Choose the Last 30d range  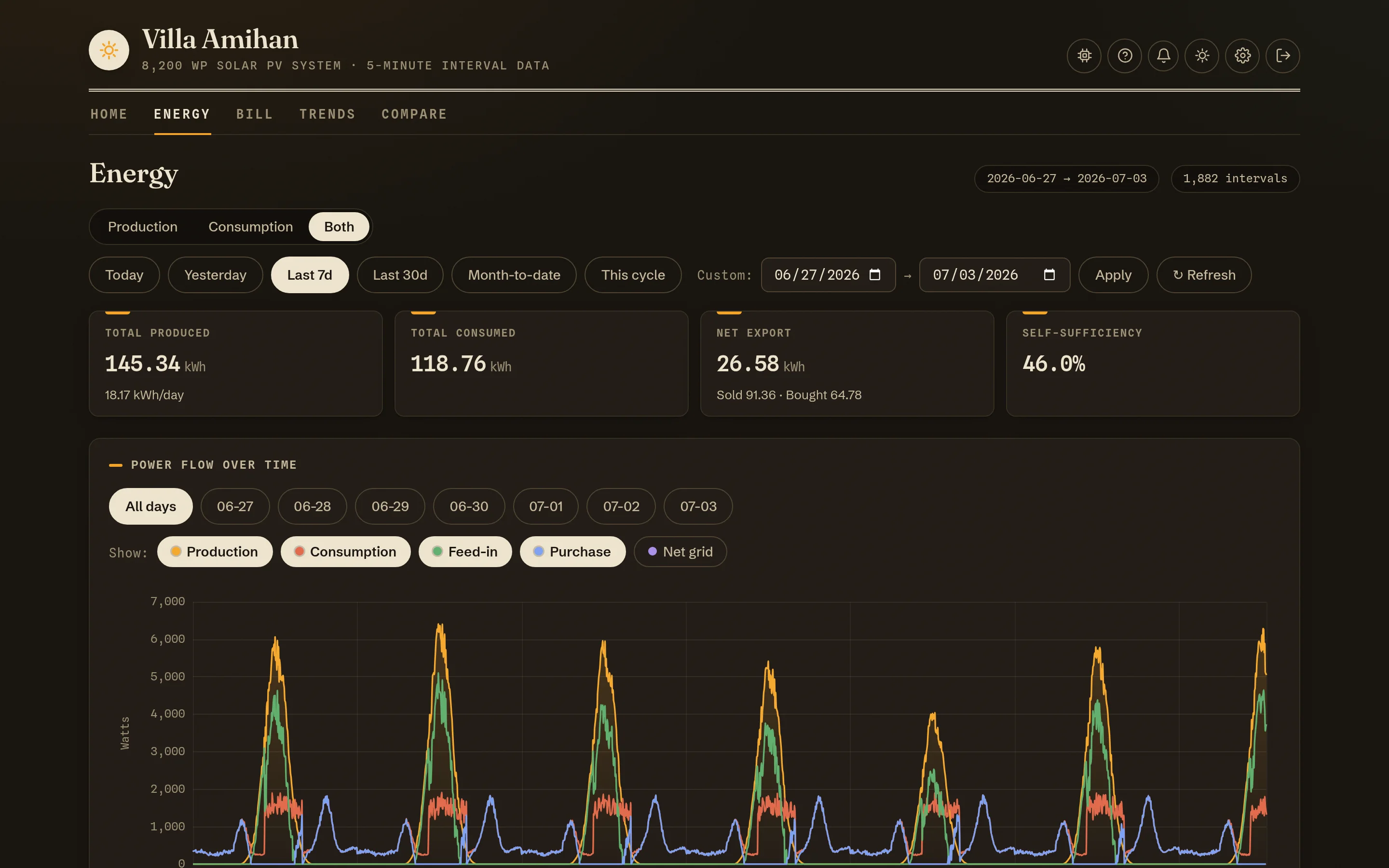[x=400, y=275]
